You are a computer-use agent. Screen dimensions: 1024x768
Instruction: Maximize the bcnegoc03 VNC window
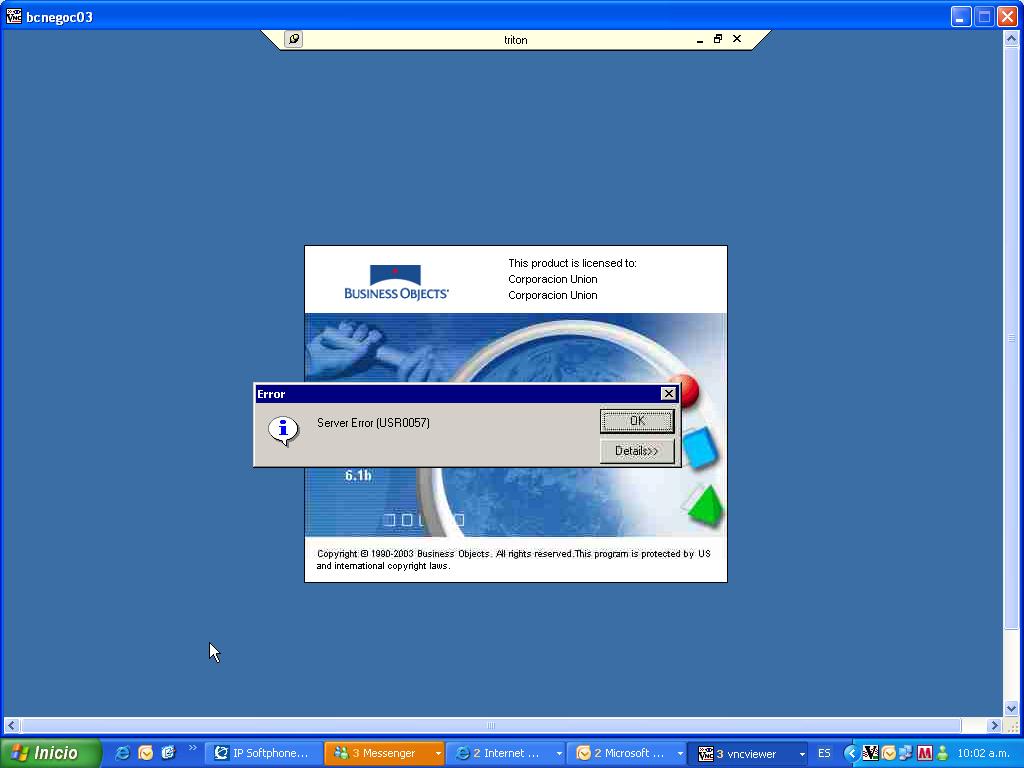click(984, 16)
